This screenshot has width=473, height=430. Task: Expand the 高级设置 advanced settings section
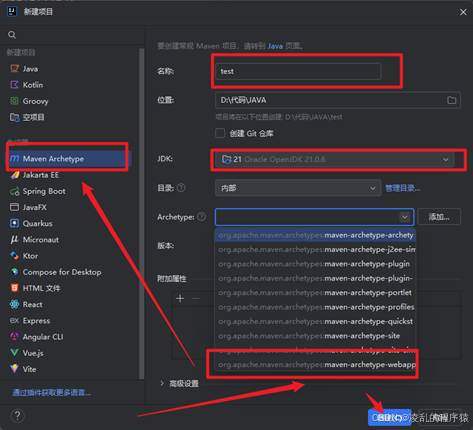pos(180,383)
